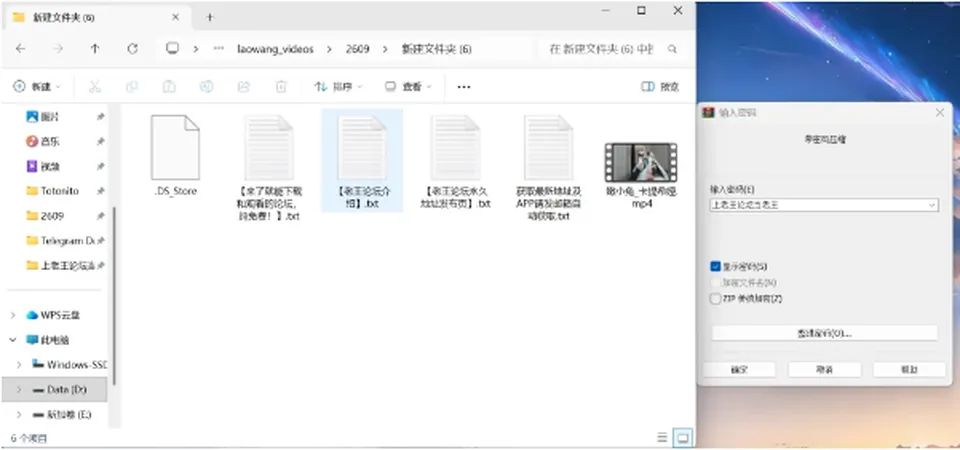Open Videos in the sidebar
This screenshot has width=960, height=450.
50,166
